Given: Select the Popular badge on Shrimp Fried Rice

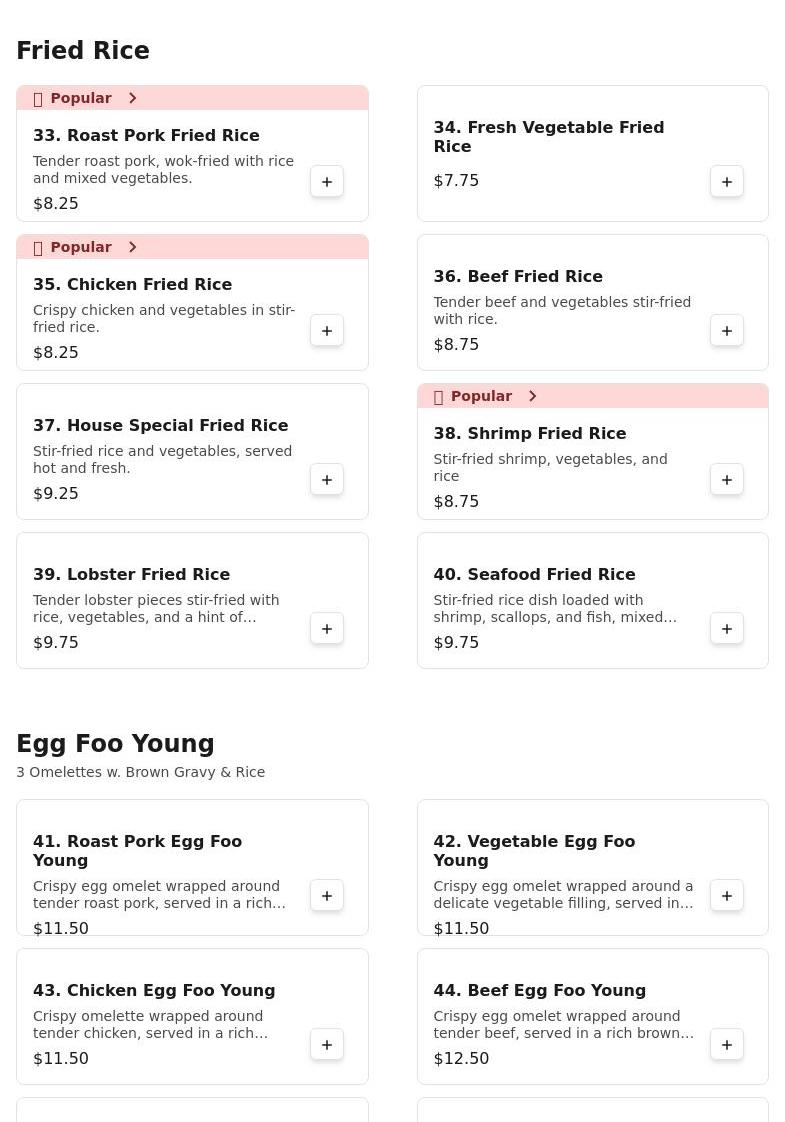Looking at the screenshot, I should coord(481,396).
